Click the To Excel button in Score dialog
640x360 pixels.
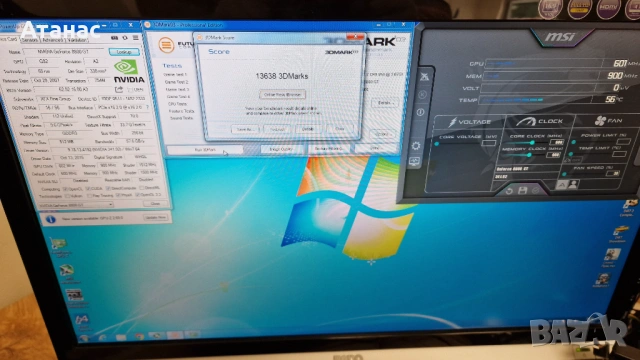click(277, 129)
